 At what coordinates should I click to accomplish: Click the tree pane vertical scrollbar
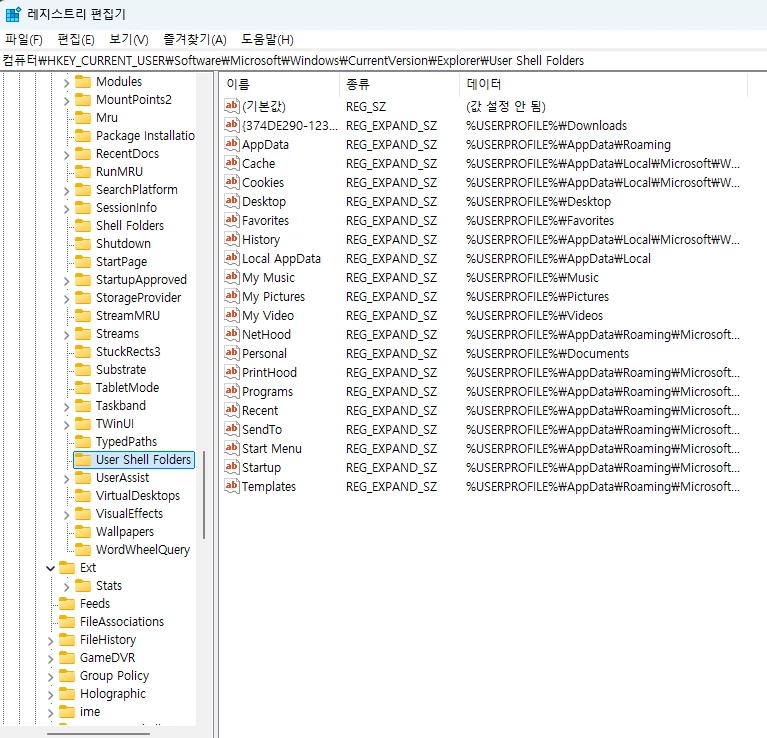click(204, 494)
